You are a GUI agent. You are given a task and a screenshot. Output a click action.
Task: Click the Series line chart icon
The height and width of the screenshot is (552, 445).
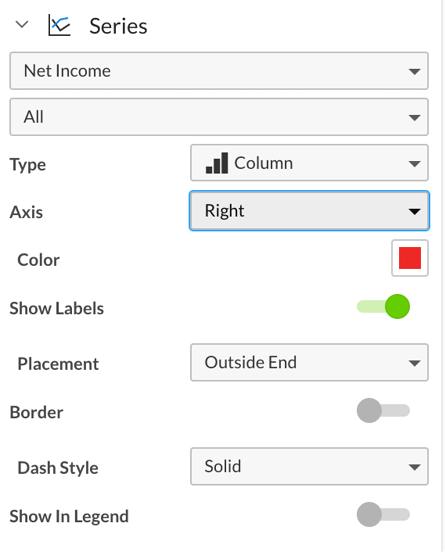59,25
